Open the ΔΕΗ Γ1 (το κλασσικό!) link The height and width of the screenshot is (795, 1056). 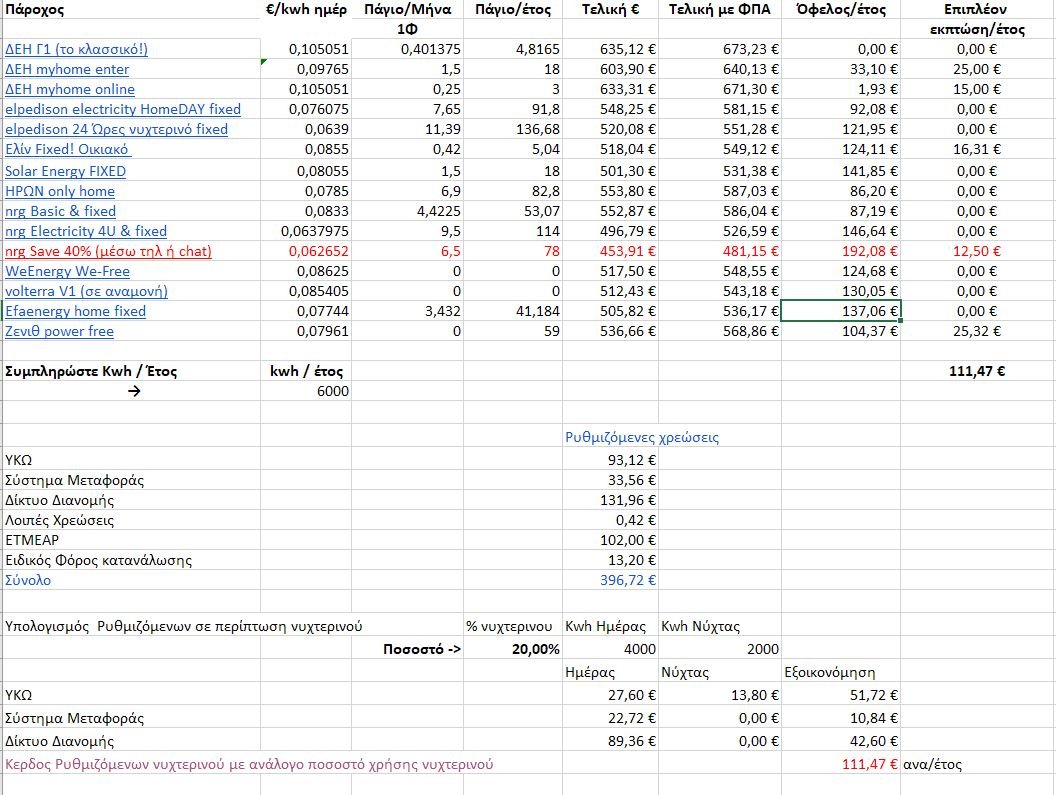(x=76, y=49)
